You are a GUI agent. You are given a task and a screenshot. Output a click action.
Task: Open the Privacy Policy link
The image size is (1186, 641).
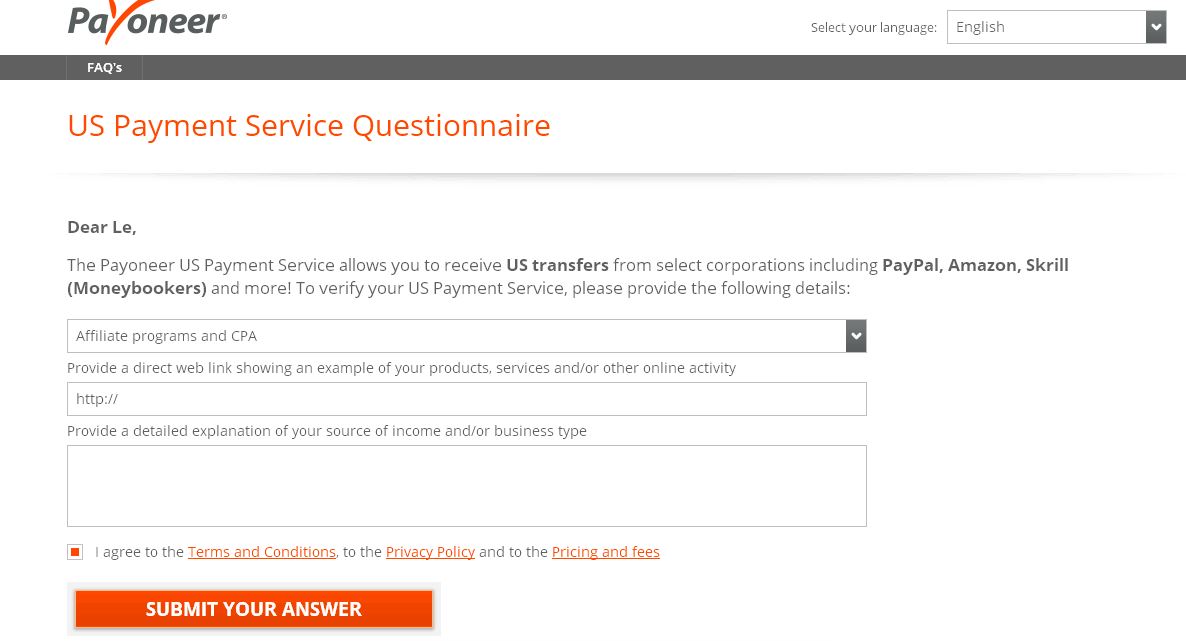tap(430, 552)
